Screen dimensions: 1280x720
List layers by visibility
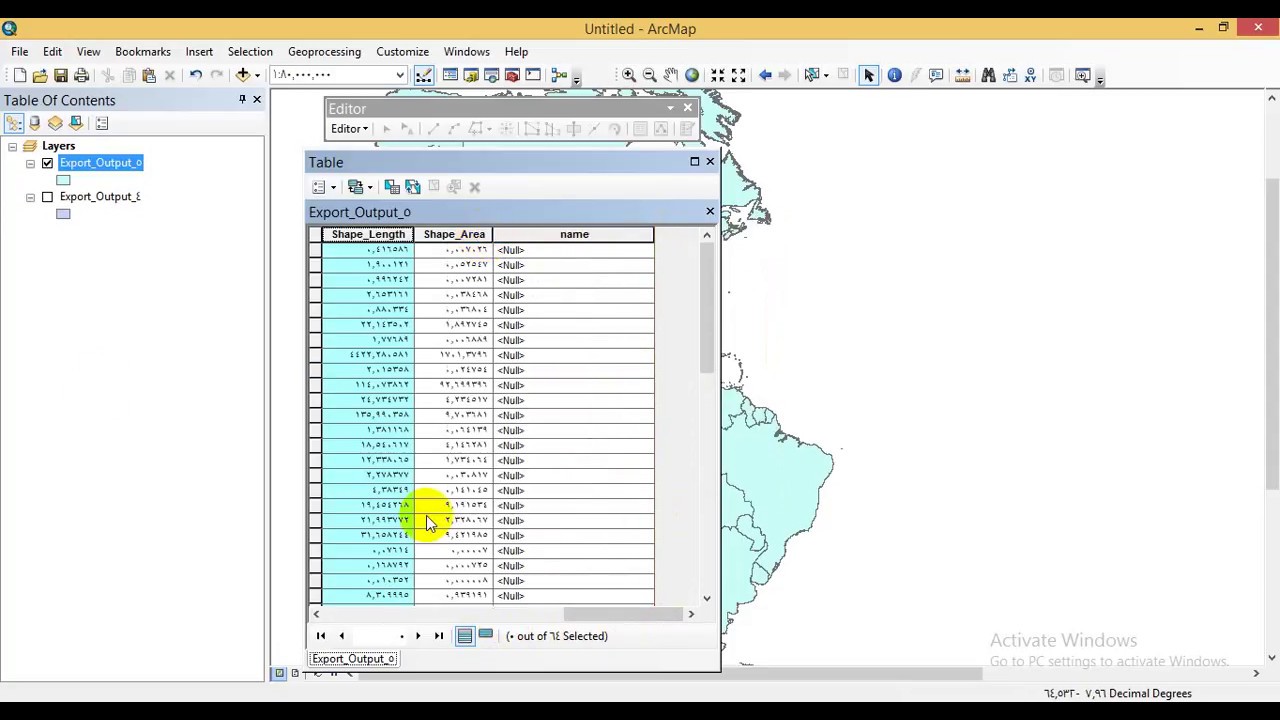tap(55, 123)
